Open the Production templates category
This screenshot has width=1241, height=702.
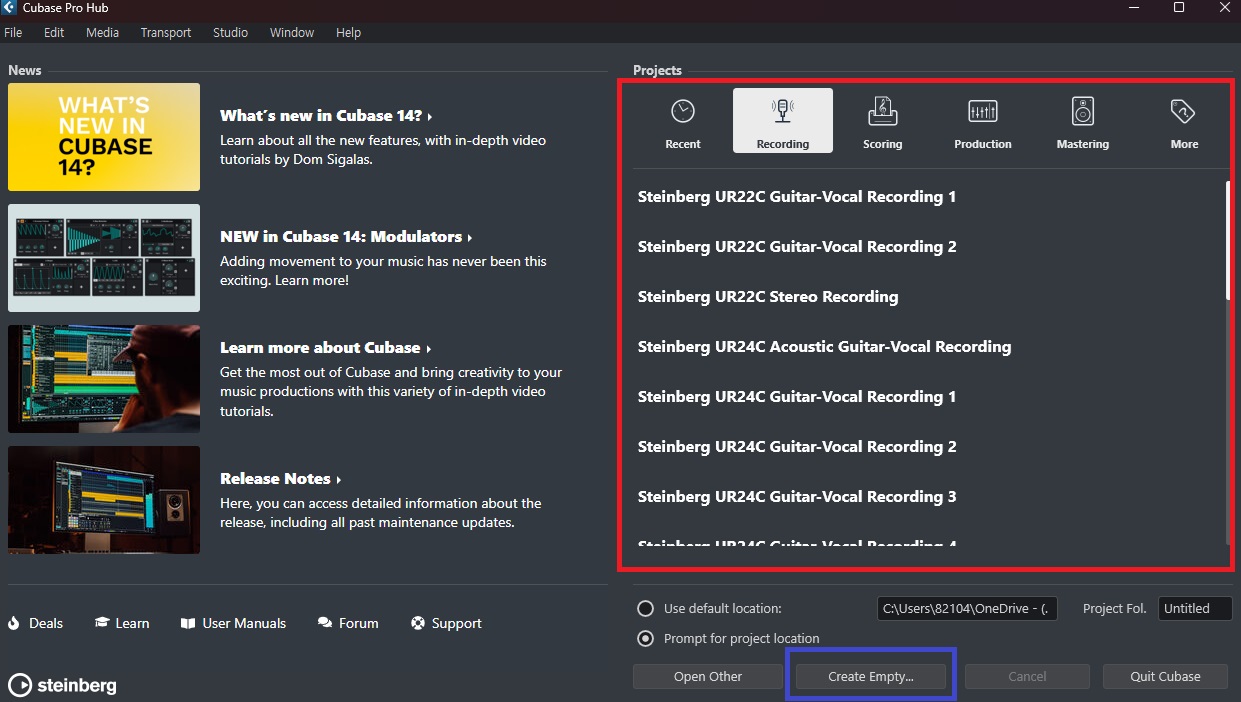pos(983,122)
